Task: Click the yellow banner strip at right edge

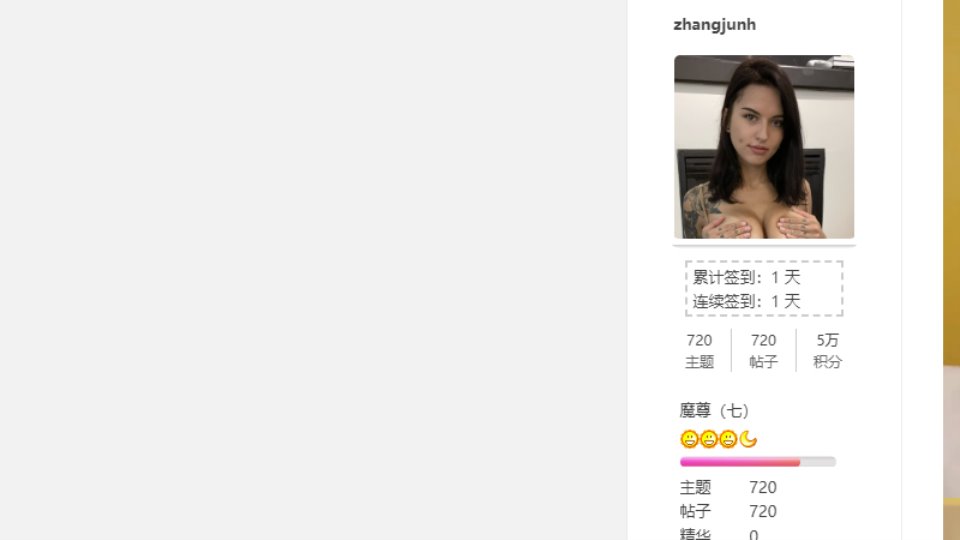Action: (x=951, y=184)
